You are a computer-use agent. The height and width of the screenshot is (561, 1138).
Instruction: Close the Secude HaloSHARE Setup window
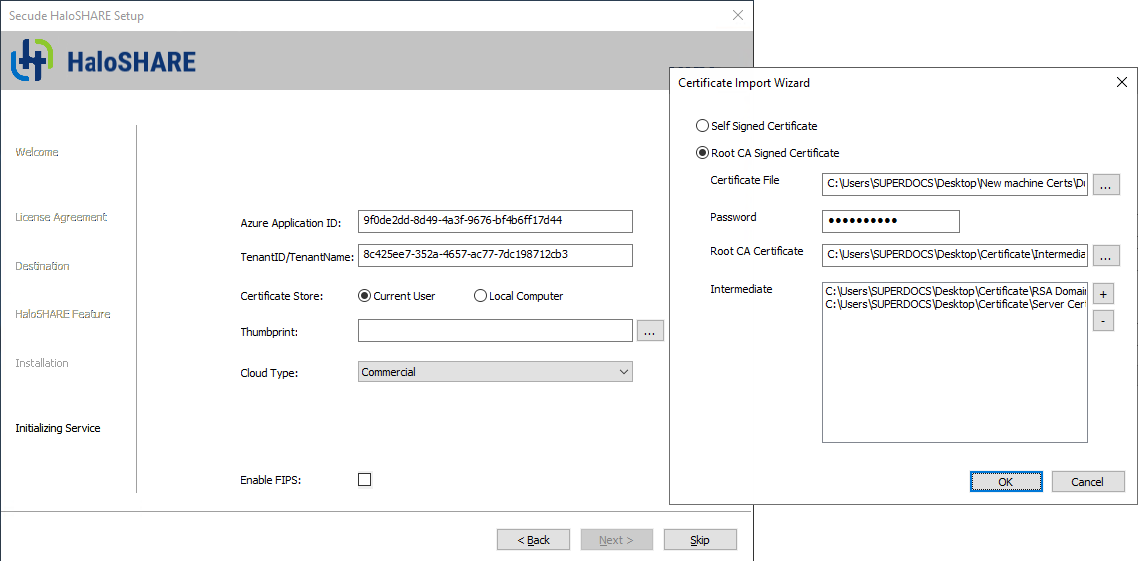tap(737, 15)
